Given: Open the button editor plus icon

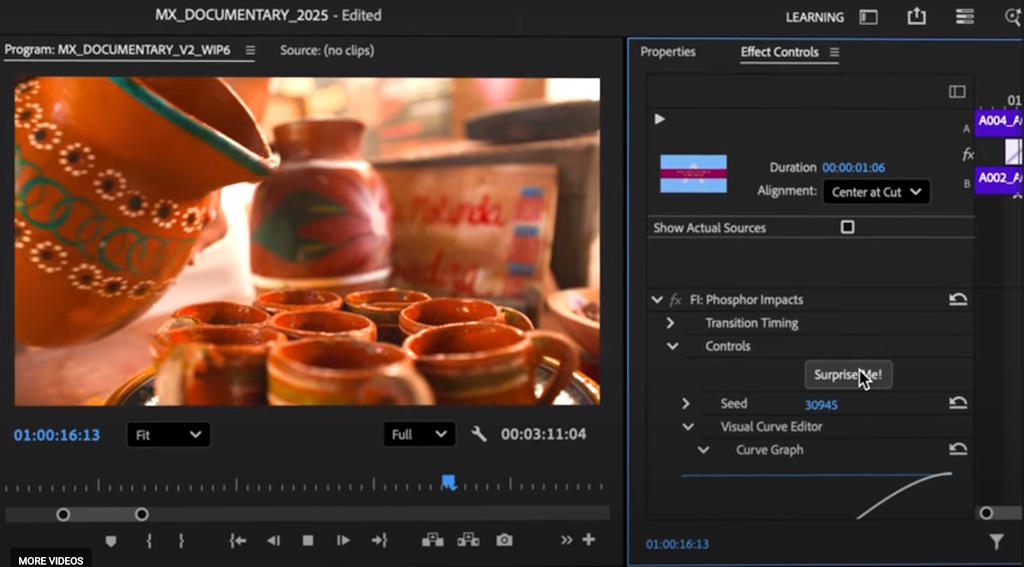Looking at the screenshot, I should pos(589,540).
